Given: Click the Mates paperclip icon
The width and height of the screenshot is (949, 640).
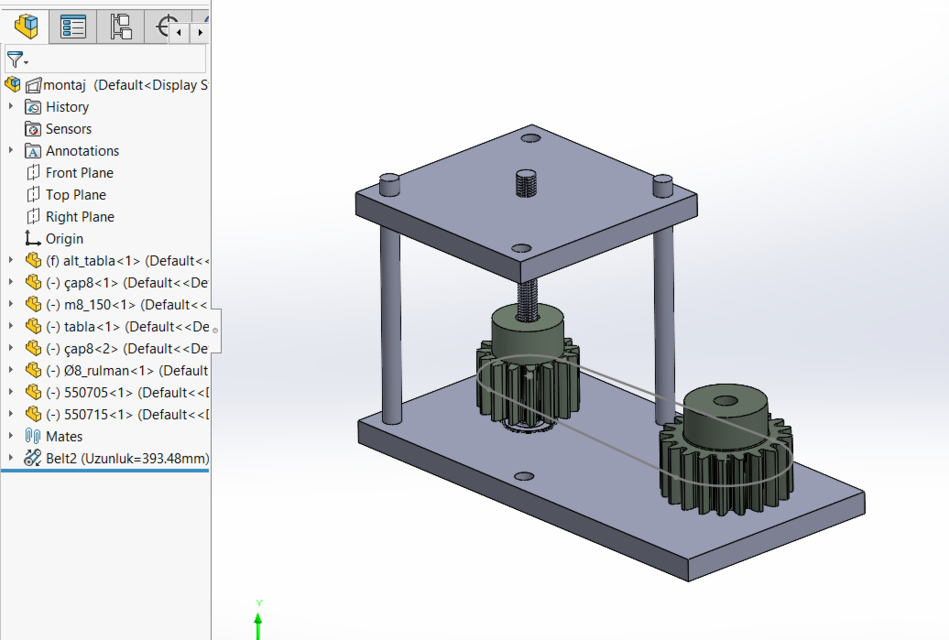Looking at the screenshot, I should [x=32, y=436].
